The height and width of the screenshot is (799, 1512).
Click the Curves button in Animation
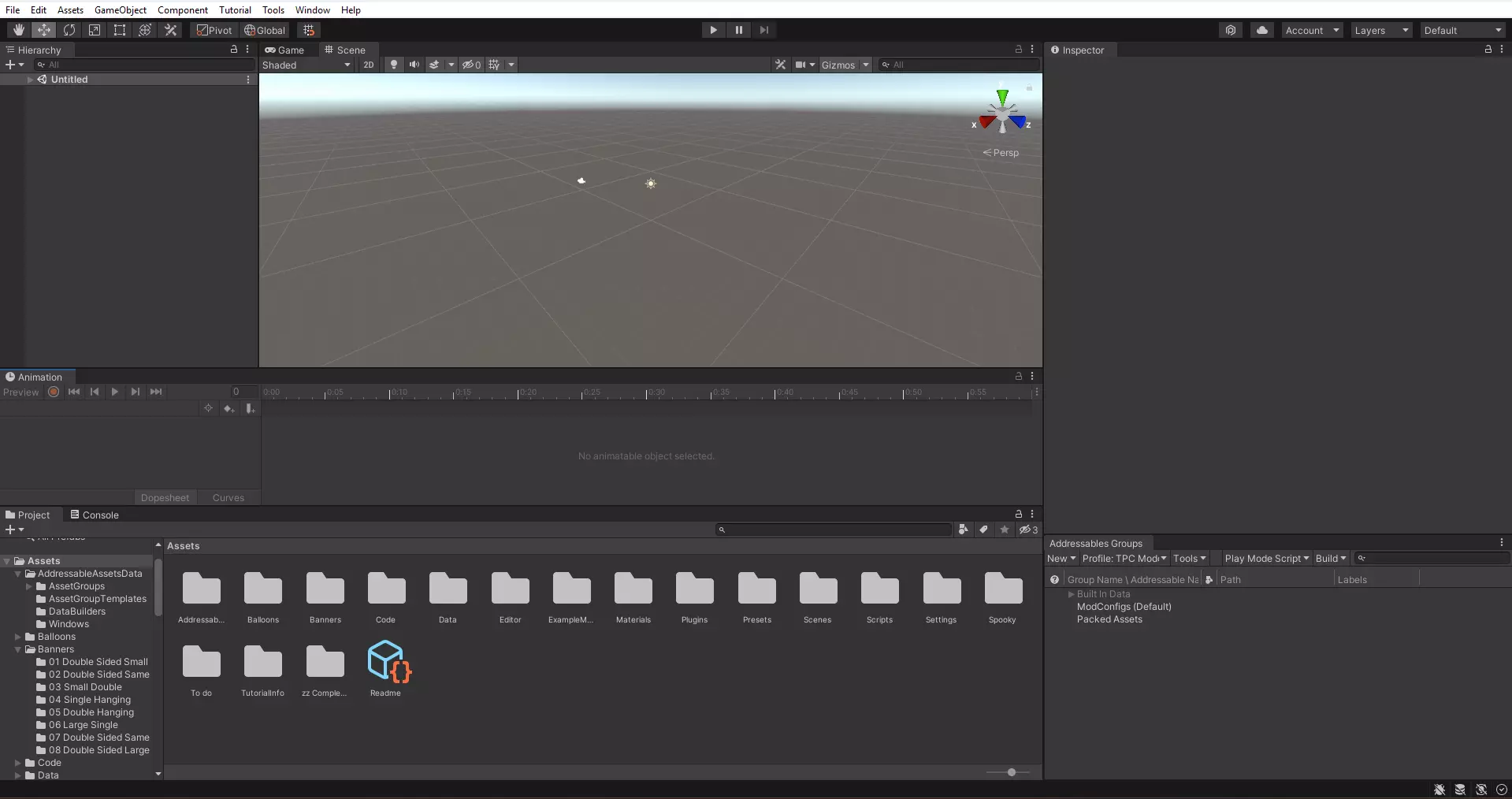point(228,497)
